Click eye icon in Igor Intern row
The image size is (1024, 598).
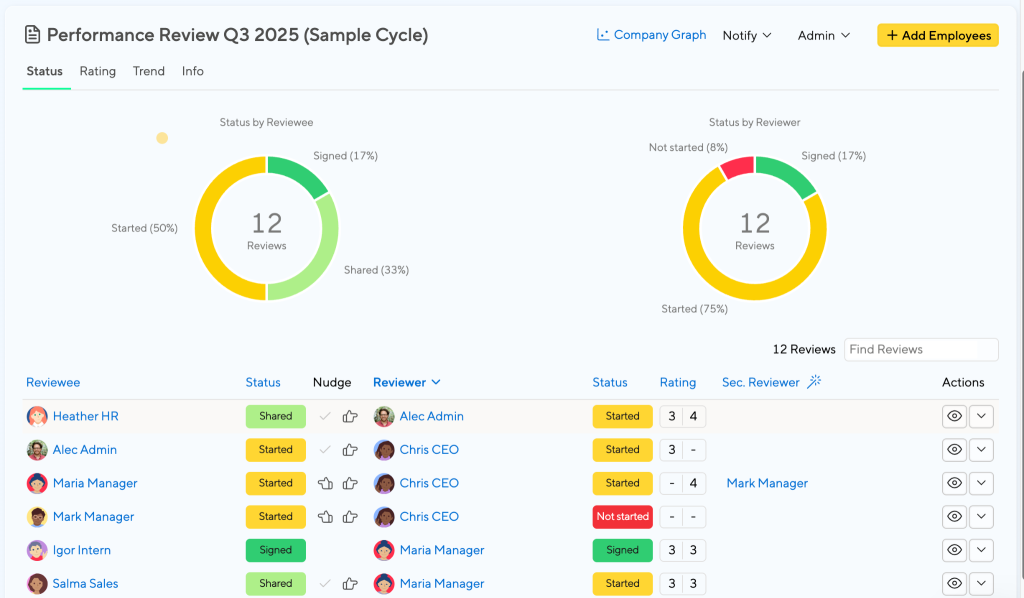954,550
